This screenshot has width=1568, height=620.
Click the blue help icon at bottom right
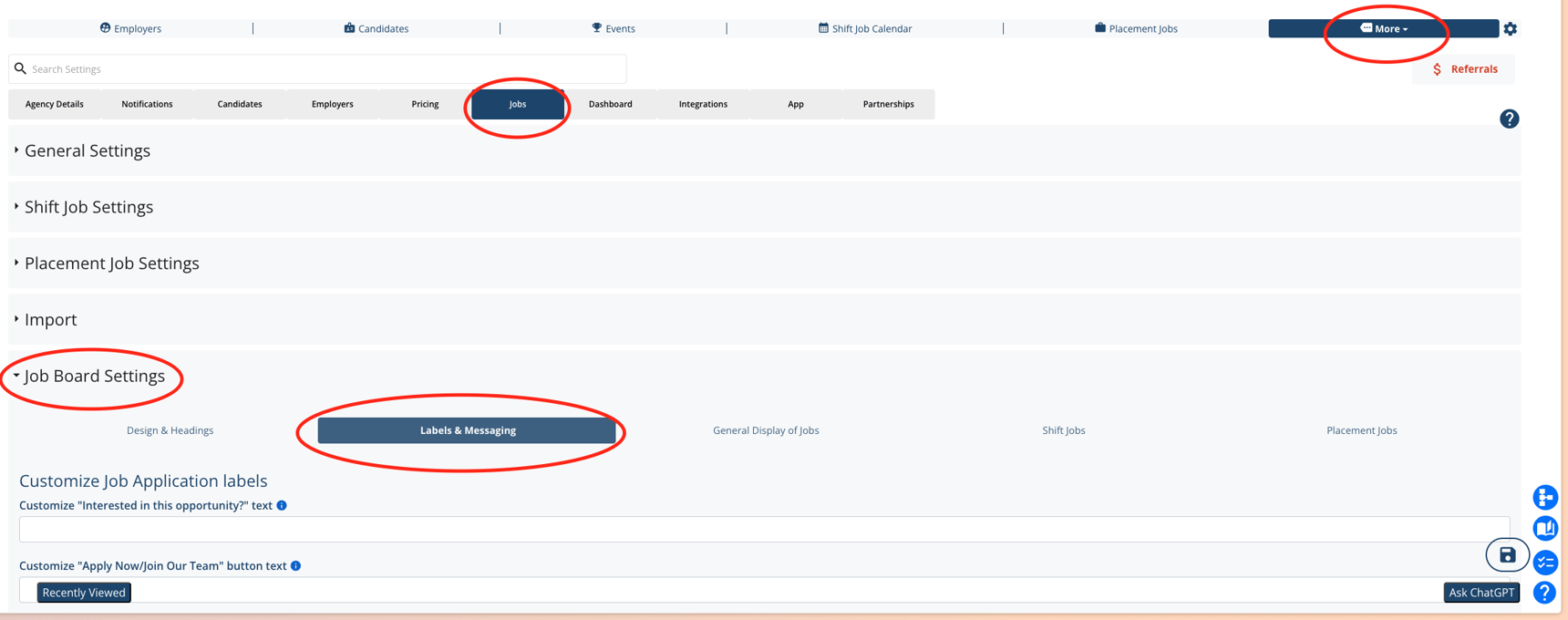[x=1544, y=593]
